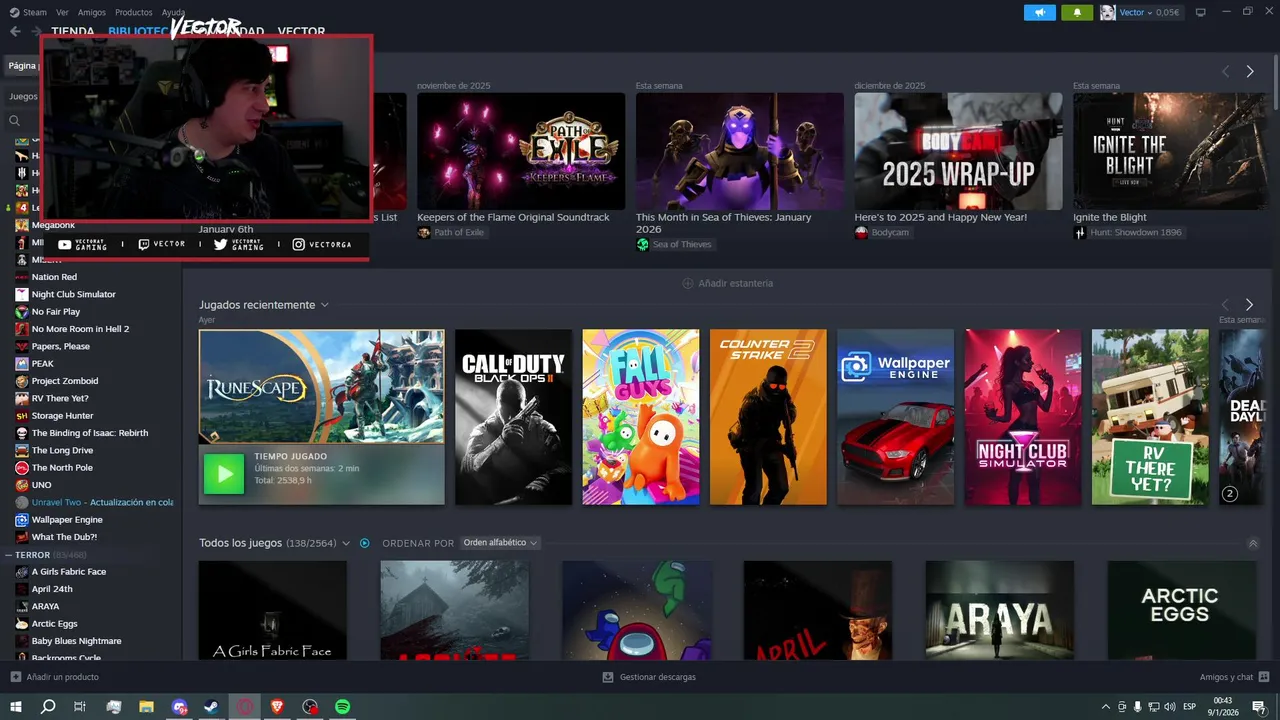Click the plus icon for Añadir estantería

click(x=688, y=283)
